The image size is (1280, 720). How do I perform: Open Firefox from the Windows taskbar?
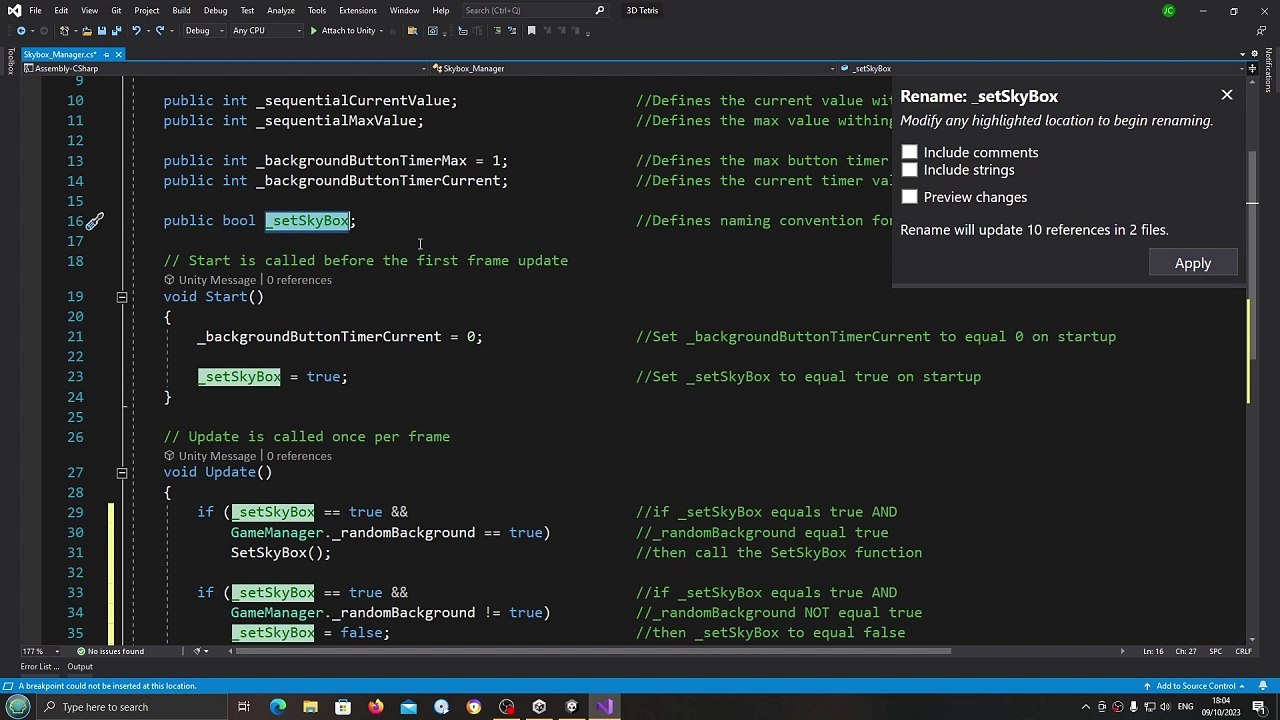click(375, 707)
